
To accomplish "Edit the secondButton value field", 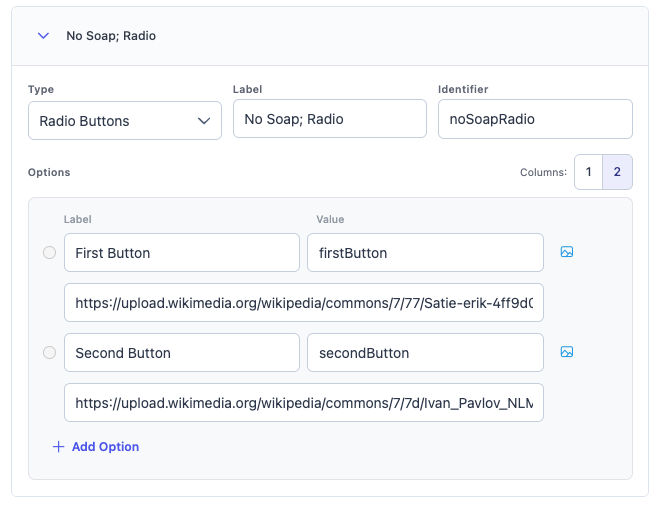I will [x=425, y=353].
